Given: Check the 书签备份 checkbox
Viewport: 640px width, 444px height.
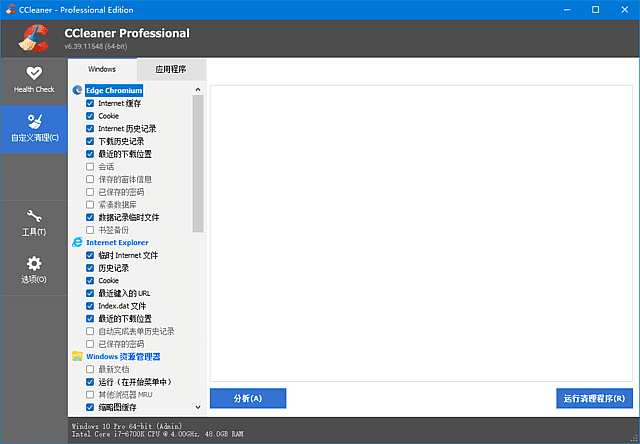Looking at the screenshot, I should 90,230.
